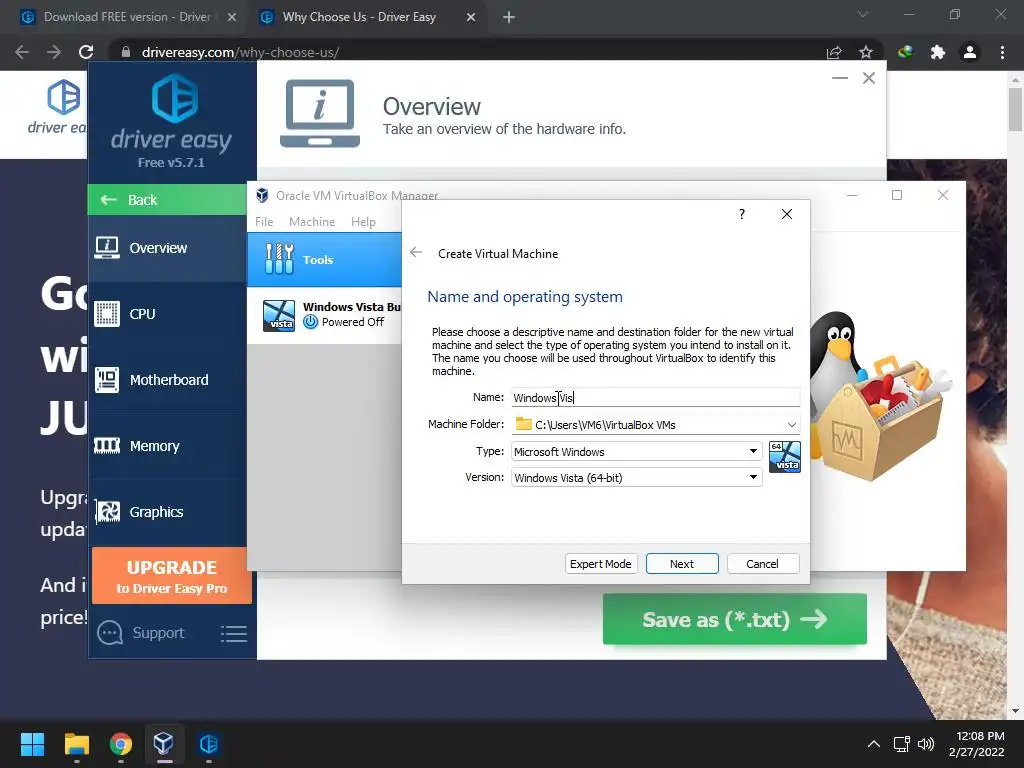Open Overview in Driver Easy sidebar

click(167, 248)
